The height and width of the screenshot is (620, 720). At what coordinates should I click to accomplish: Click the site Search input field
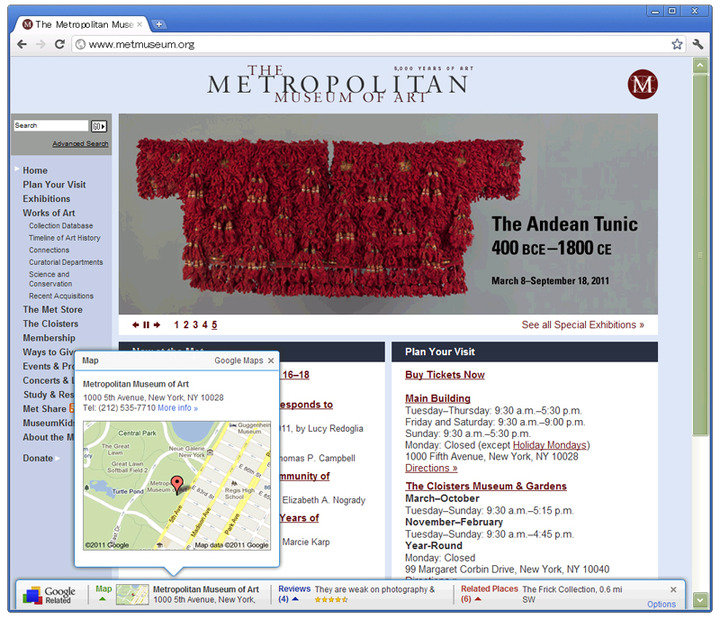(x=51, y=125)
